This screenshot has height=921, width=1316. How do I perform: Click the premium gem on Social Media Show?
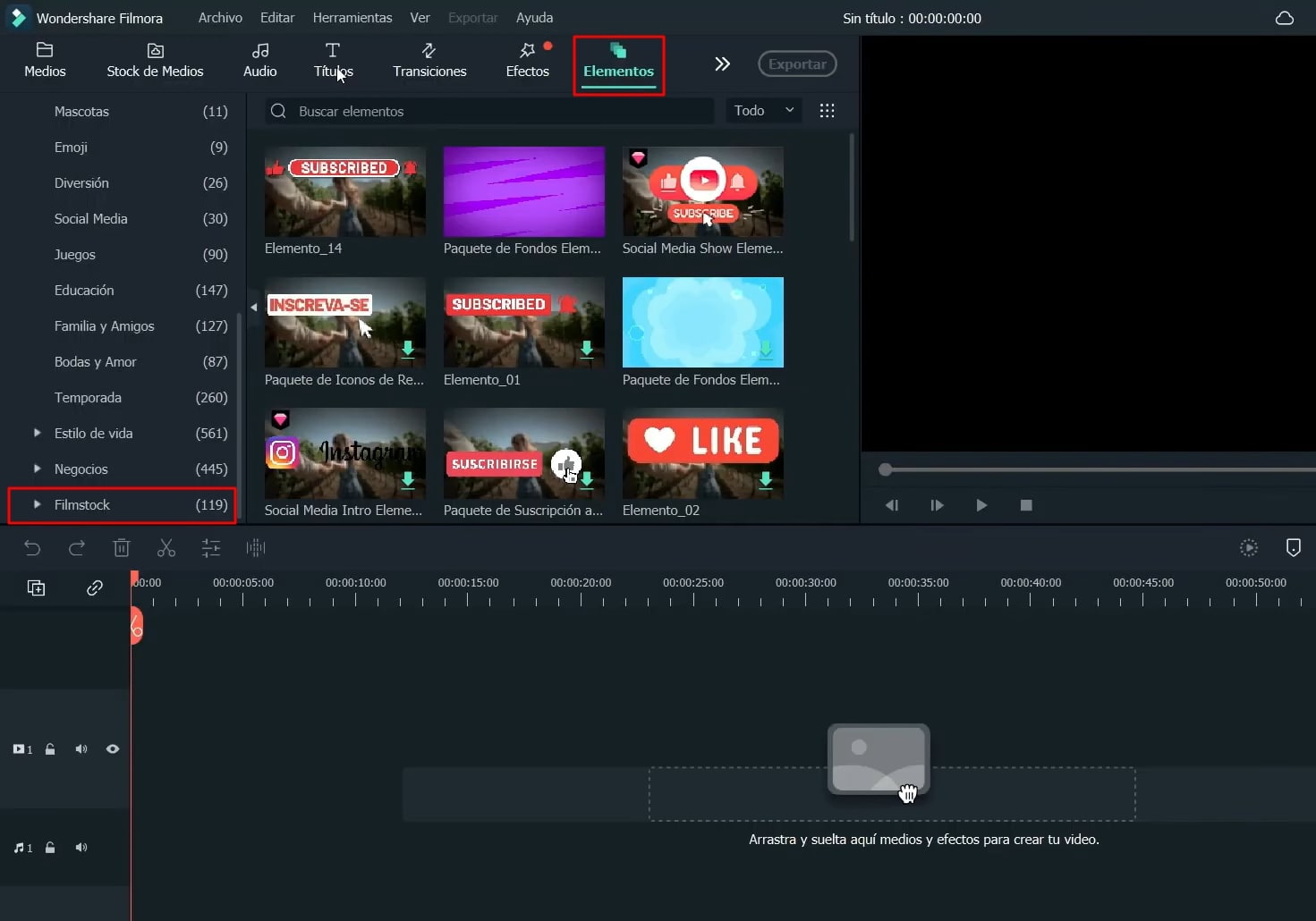point(638,158)
